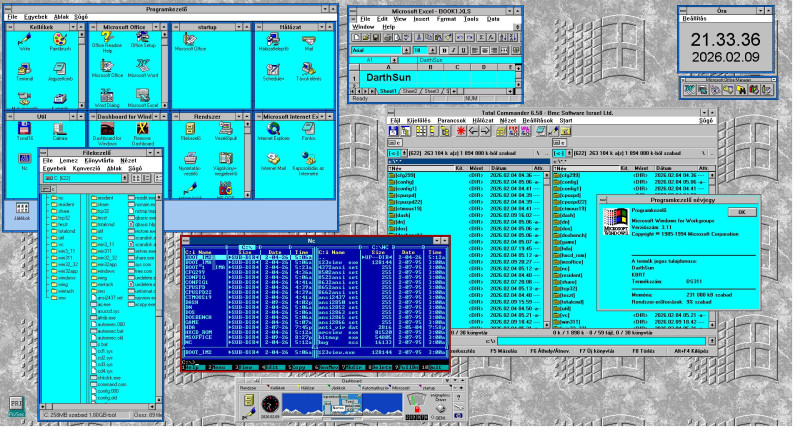800x434 pixels.
Task: Select the Terminal icon in Kellékek
Action: pos(24,72)
